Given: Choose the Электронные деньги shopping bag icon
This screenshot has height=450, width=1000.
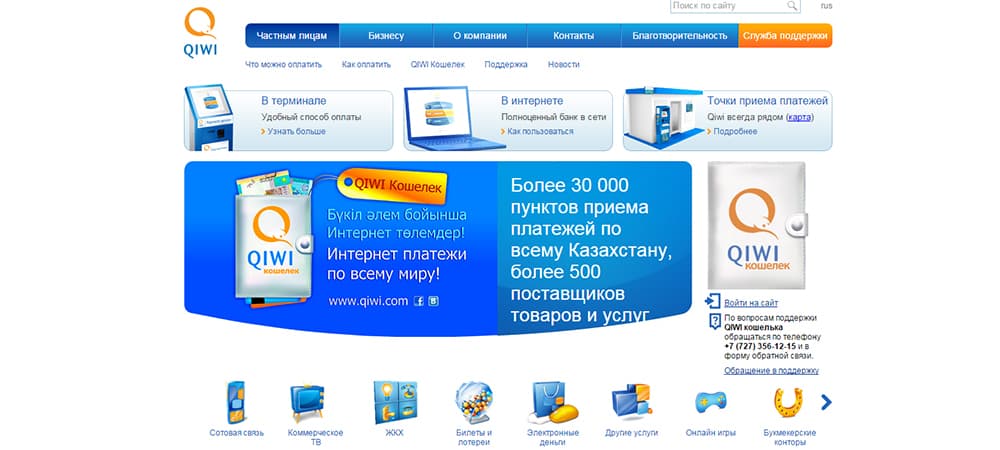Looking at the screenshot, I should tap(554, 402).
